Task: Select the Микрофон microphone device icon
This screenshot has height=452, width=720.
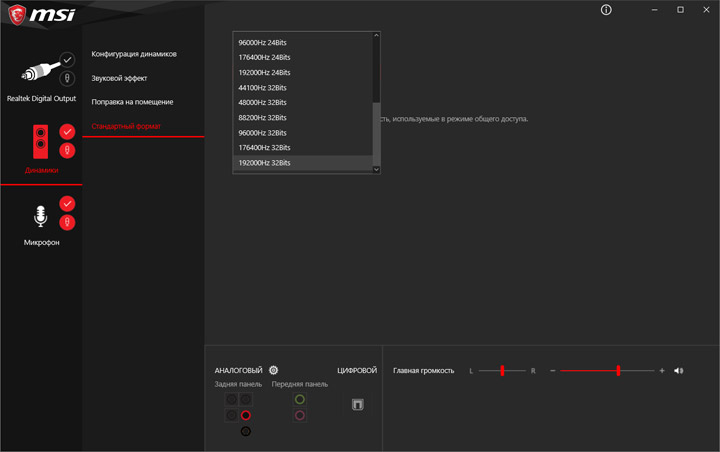Action: [x=40, y=216]
